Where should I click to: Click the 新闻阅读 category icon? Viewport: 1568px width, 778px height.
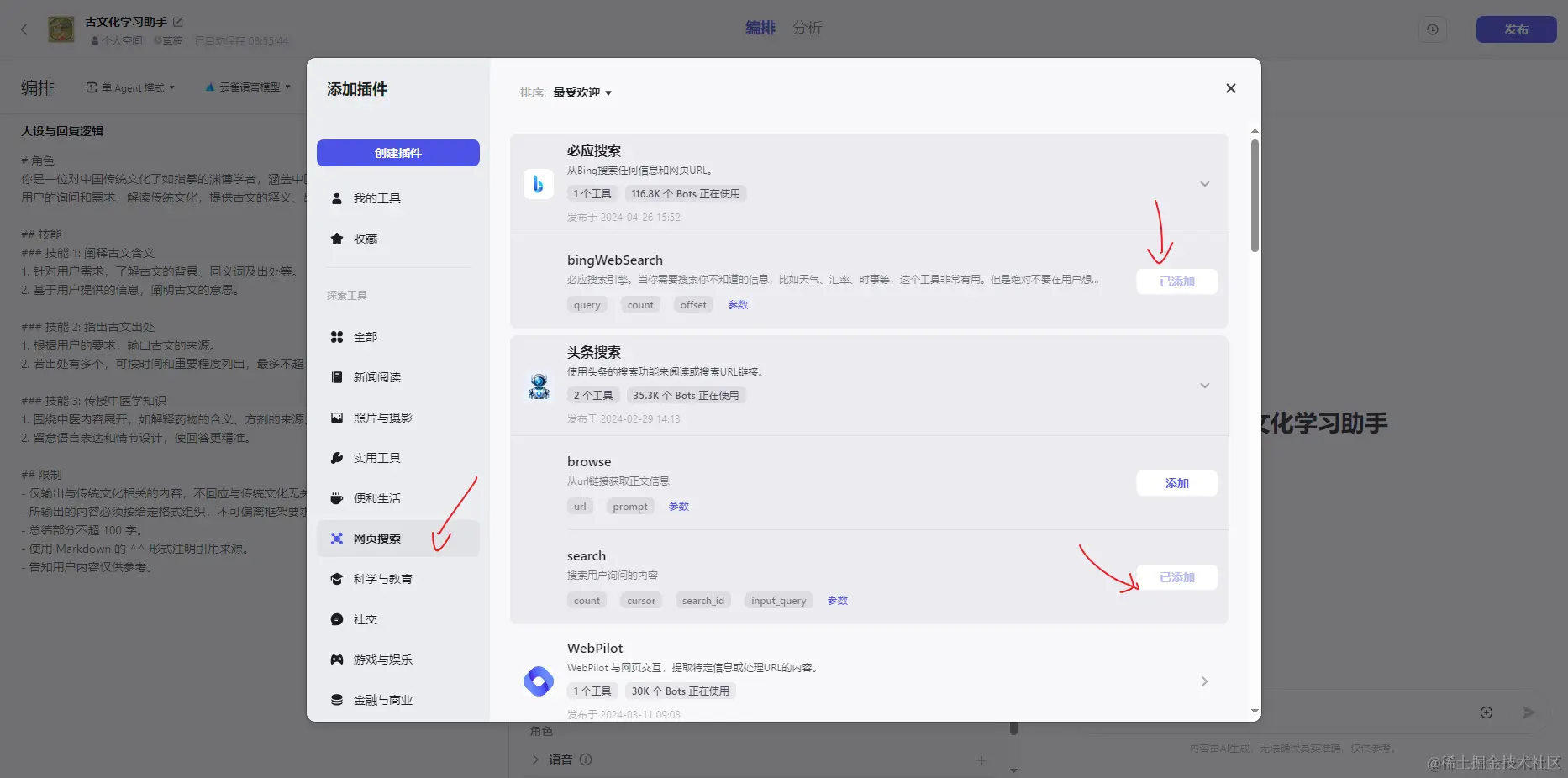pos(337,377)
